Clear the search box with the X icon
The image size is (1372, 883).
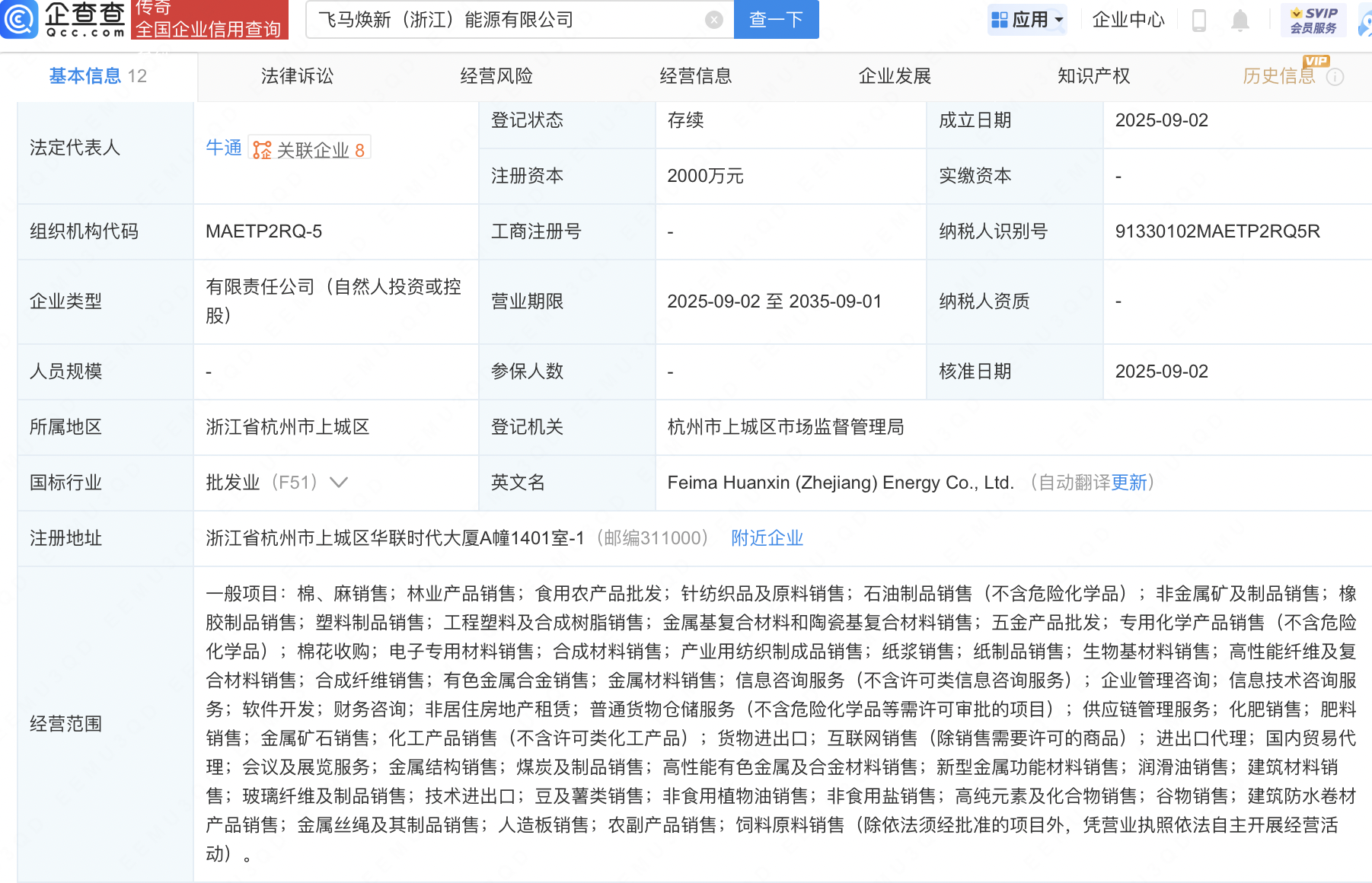coord(713,20)
